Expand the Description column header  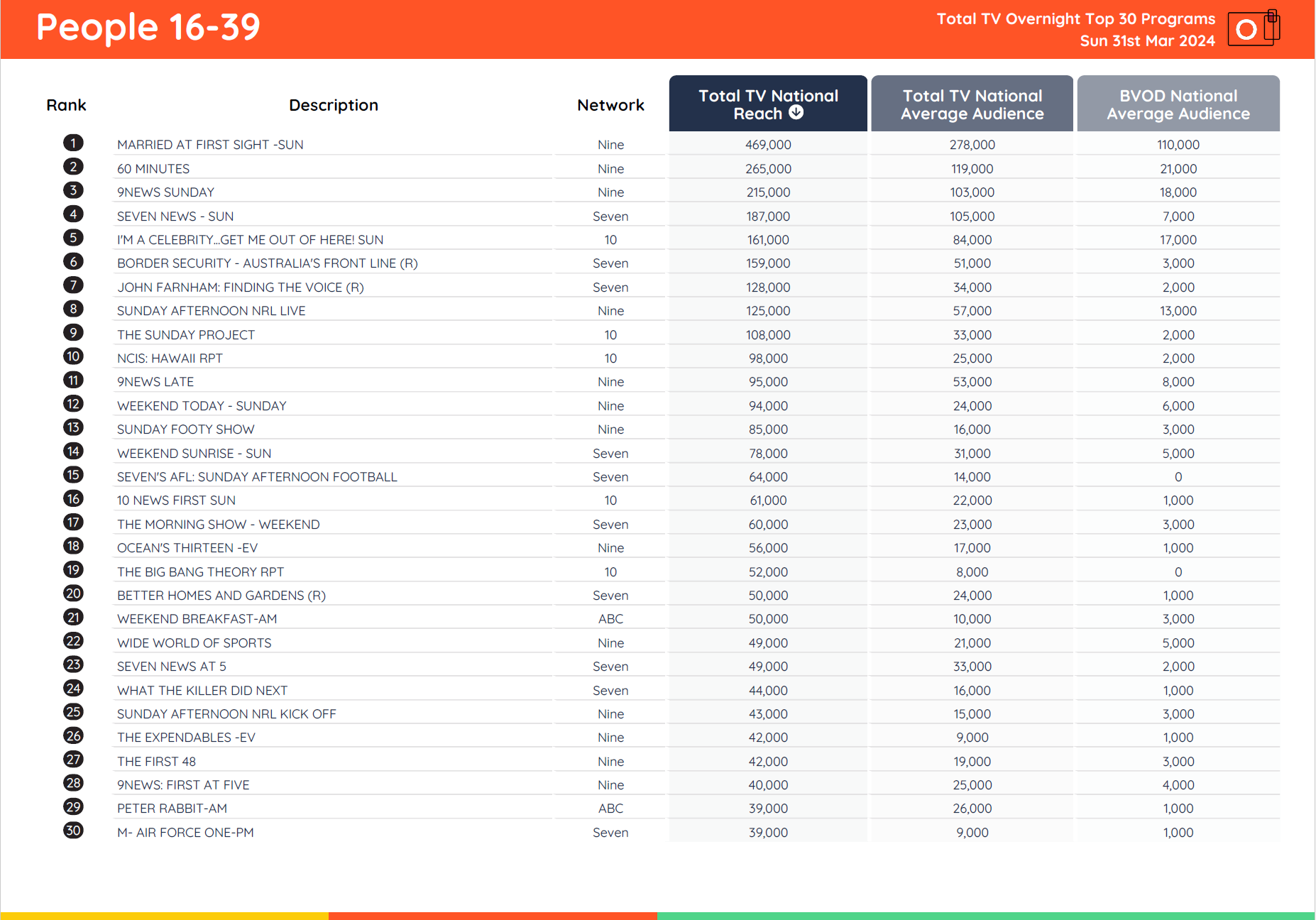click(x=334, y=104)
